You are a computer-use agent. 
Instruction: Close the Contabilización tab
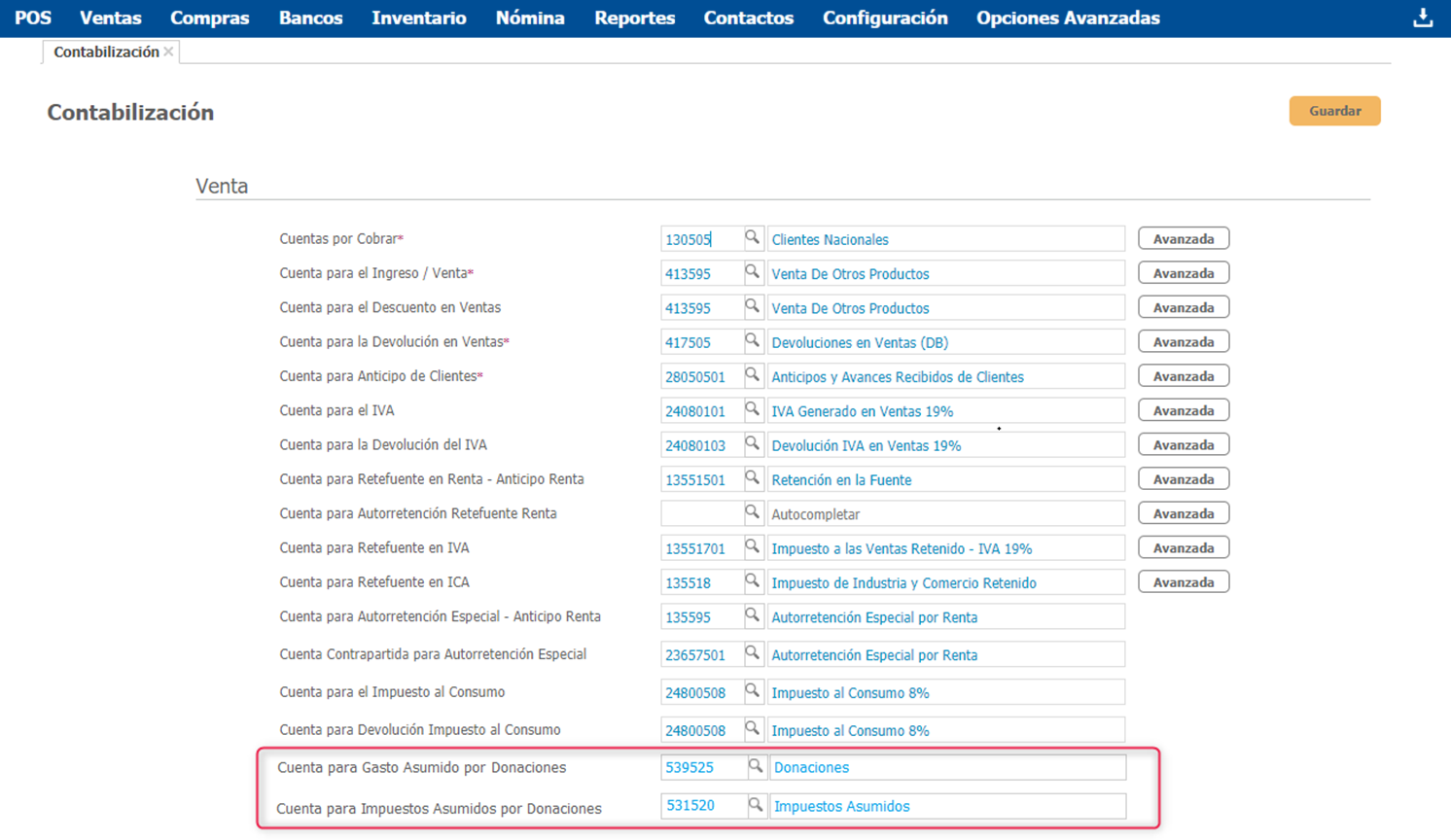pos(168,52)
